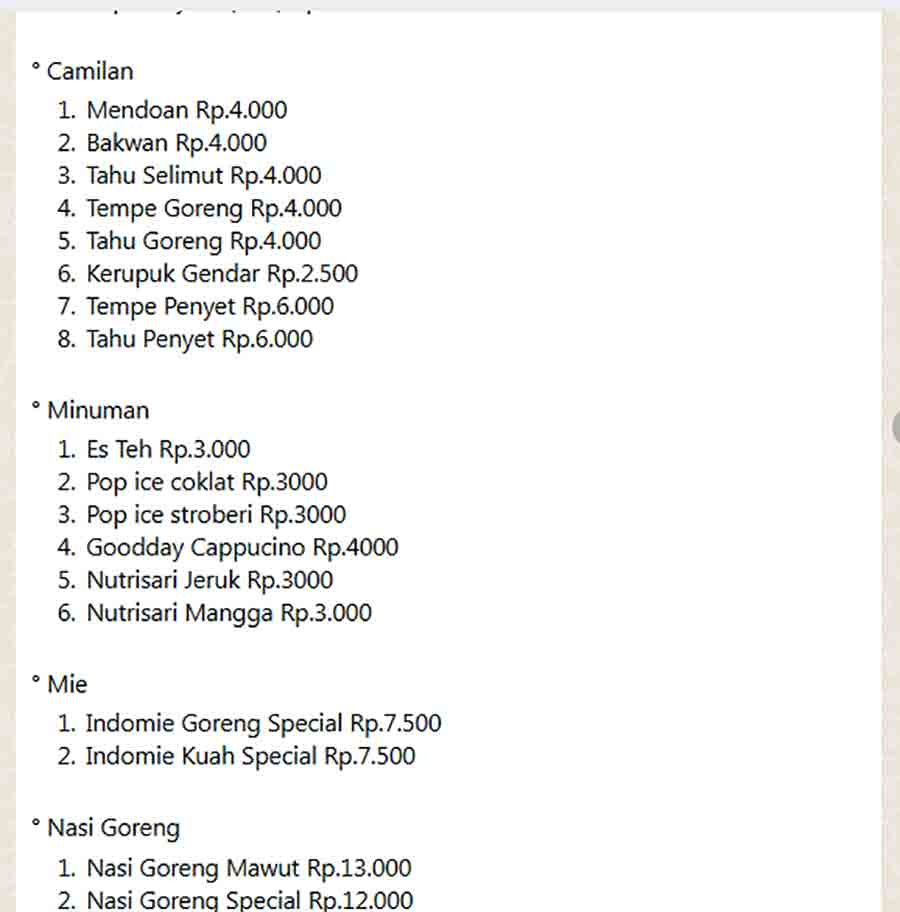Screen dimensions: 900x912
Task: Select the Tahu Penyet item
Action: 199,339
